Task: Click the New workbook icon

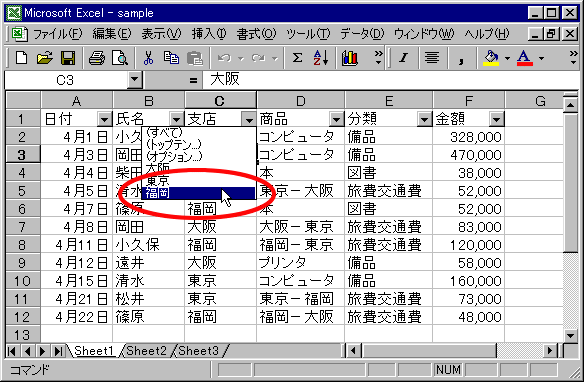Action: coord(21,58)
